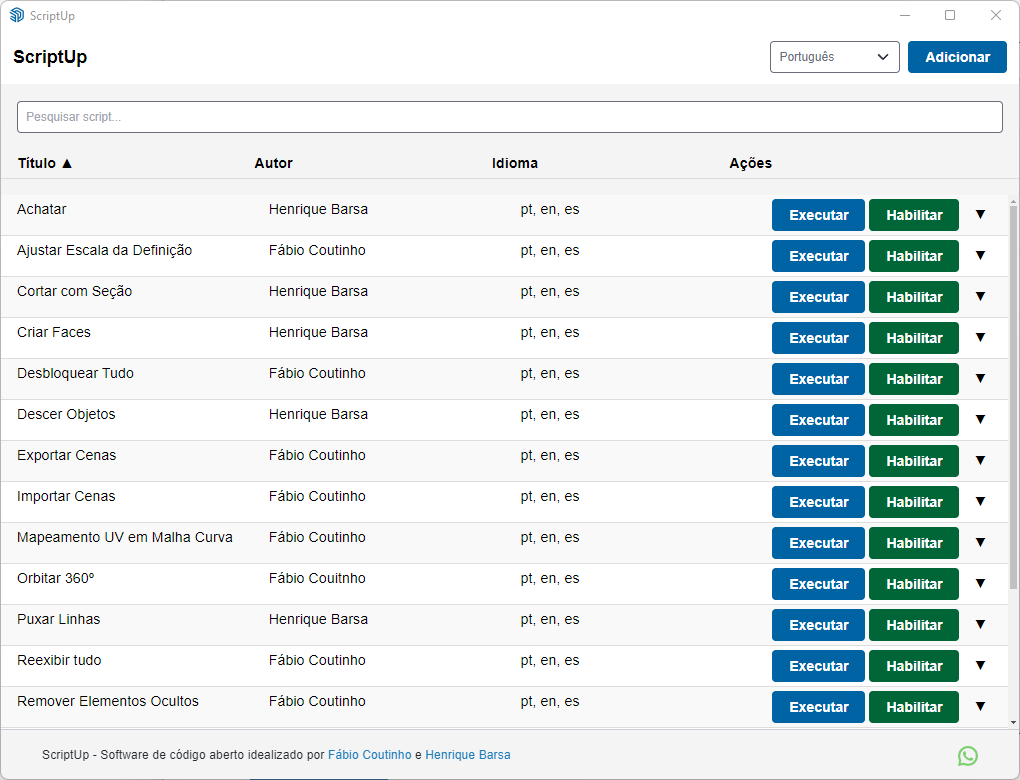Screen dimensions: 1020x780
Task: Expand the Cortar com Seção row
Action: tap(980, 297)
